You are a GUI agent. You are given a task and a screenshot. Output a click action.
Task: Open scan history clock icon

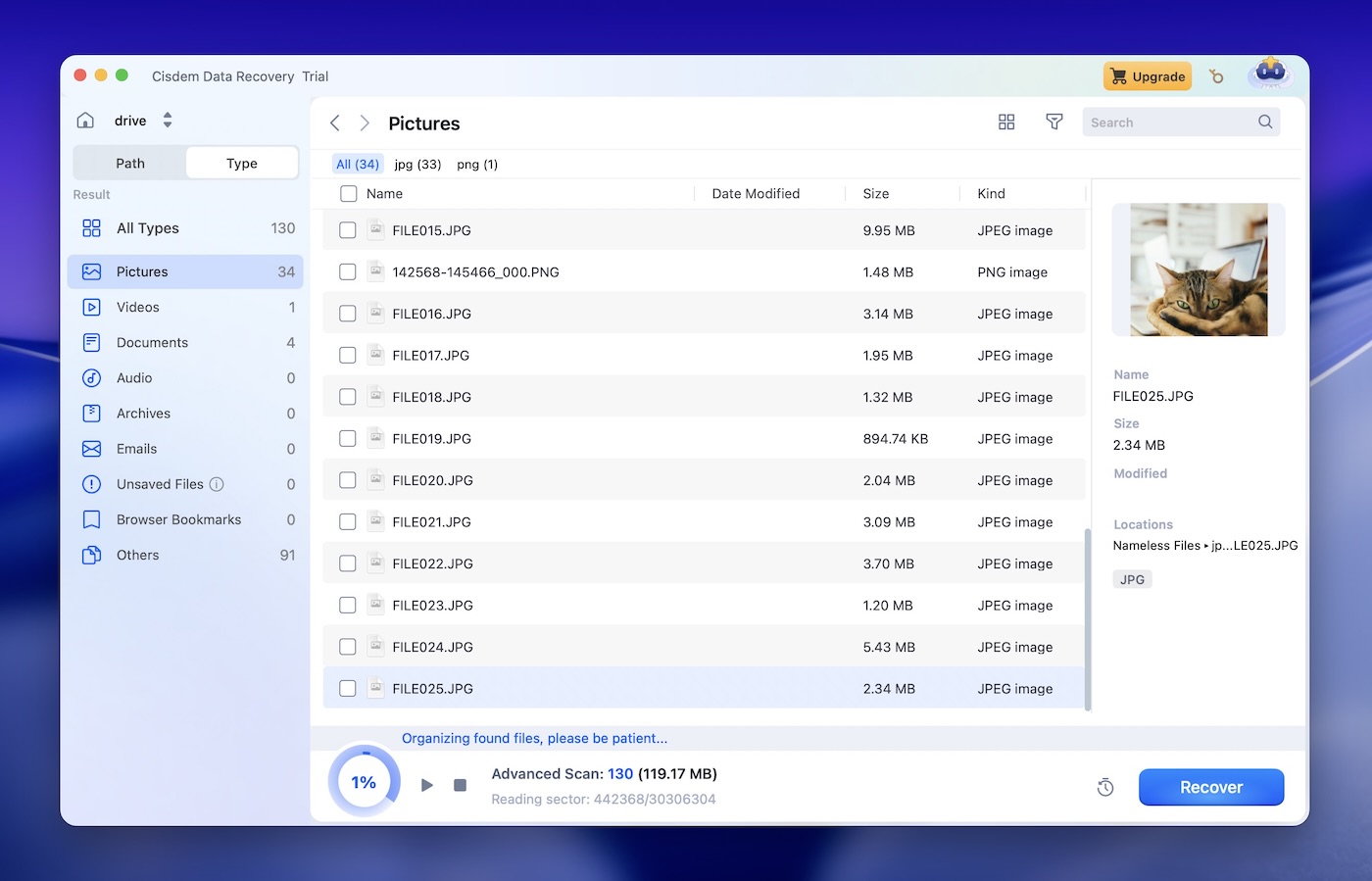pyautogui.click(x=1105, y=787)
